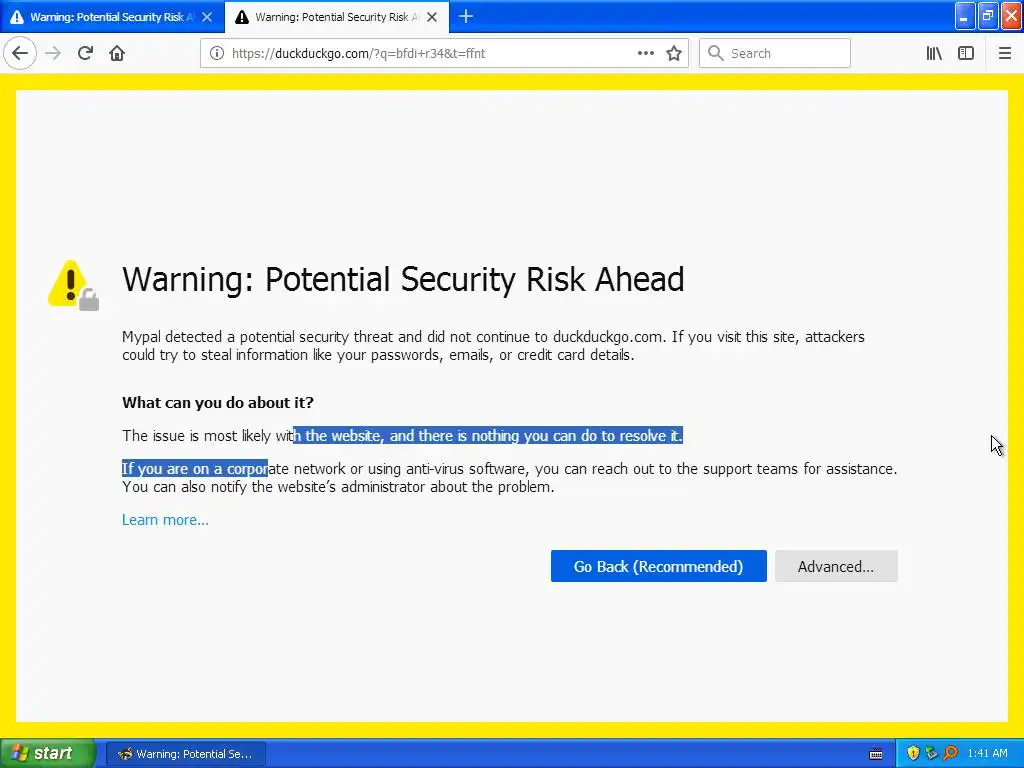Open the hamburger application menu
Viewport: 1024px width, 768px height.
pyautogui.click(x=1004, y=53)
